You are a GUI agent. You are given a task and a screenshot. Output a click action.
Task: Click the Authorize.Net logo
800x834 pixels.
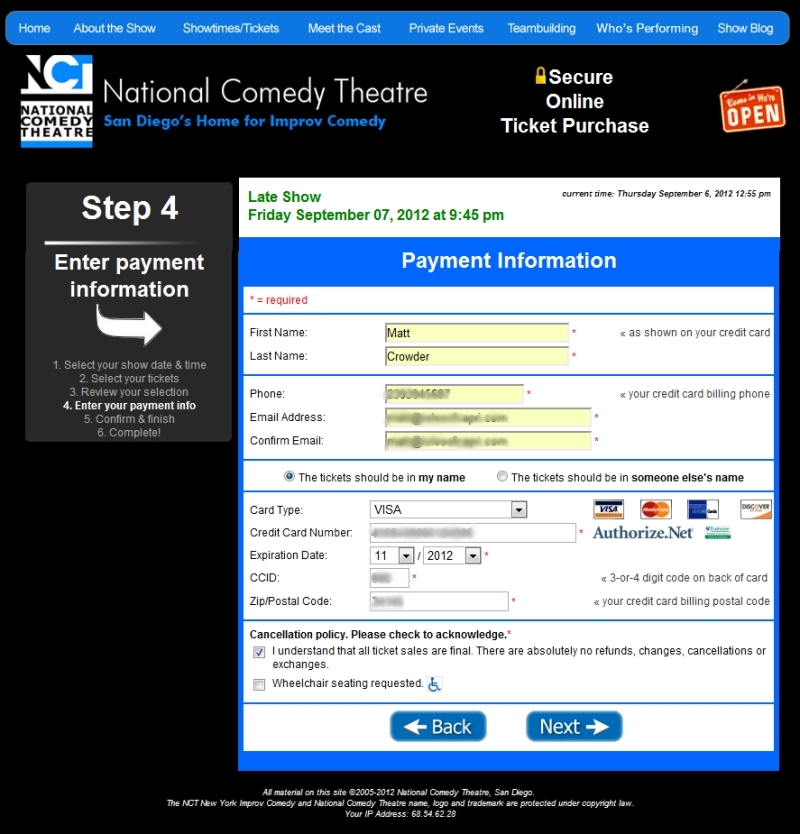tap(642, 533)
